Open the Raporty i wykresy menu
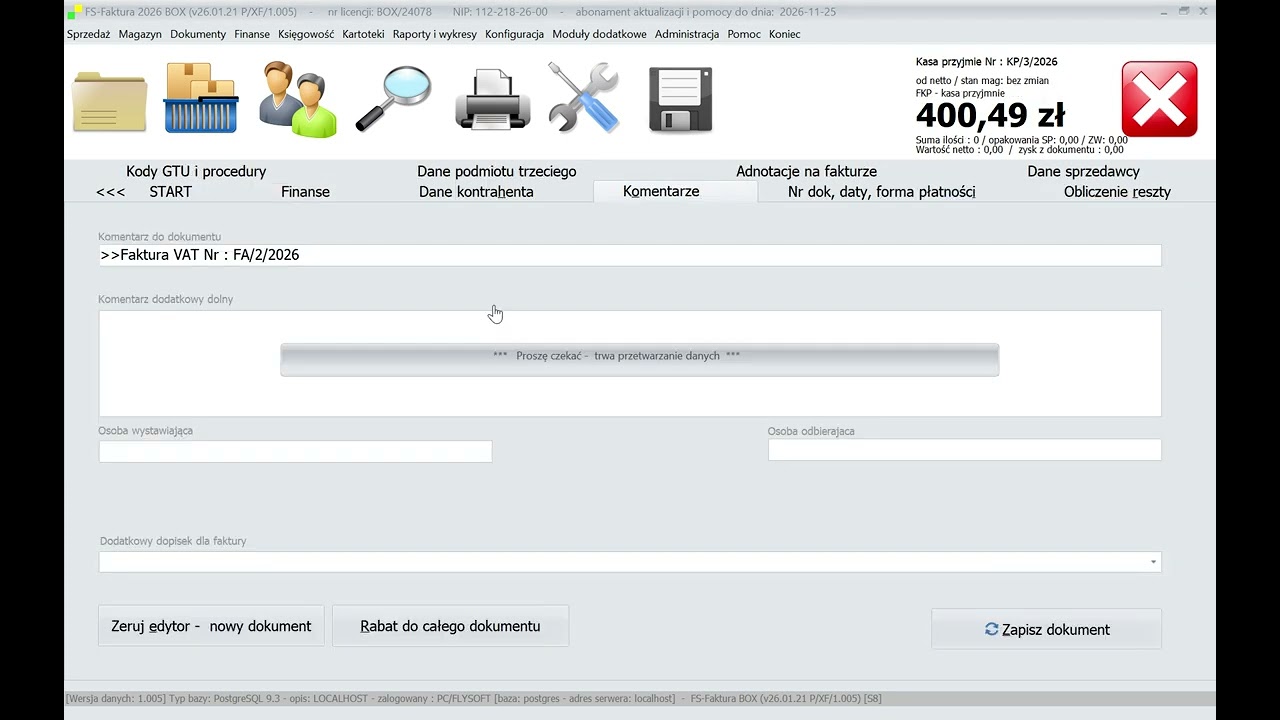1280x720 pixels. (x=435, y=34)
